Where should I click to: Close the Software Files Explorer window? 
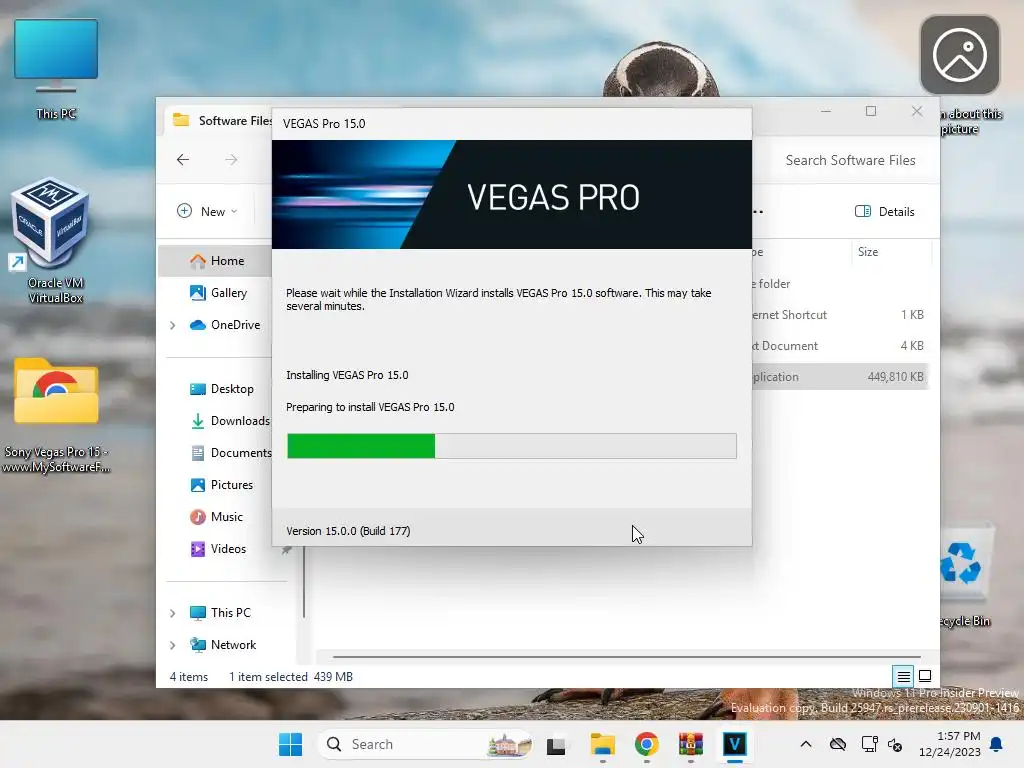[x=917, y=112]
